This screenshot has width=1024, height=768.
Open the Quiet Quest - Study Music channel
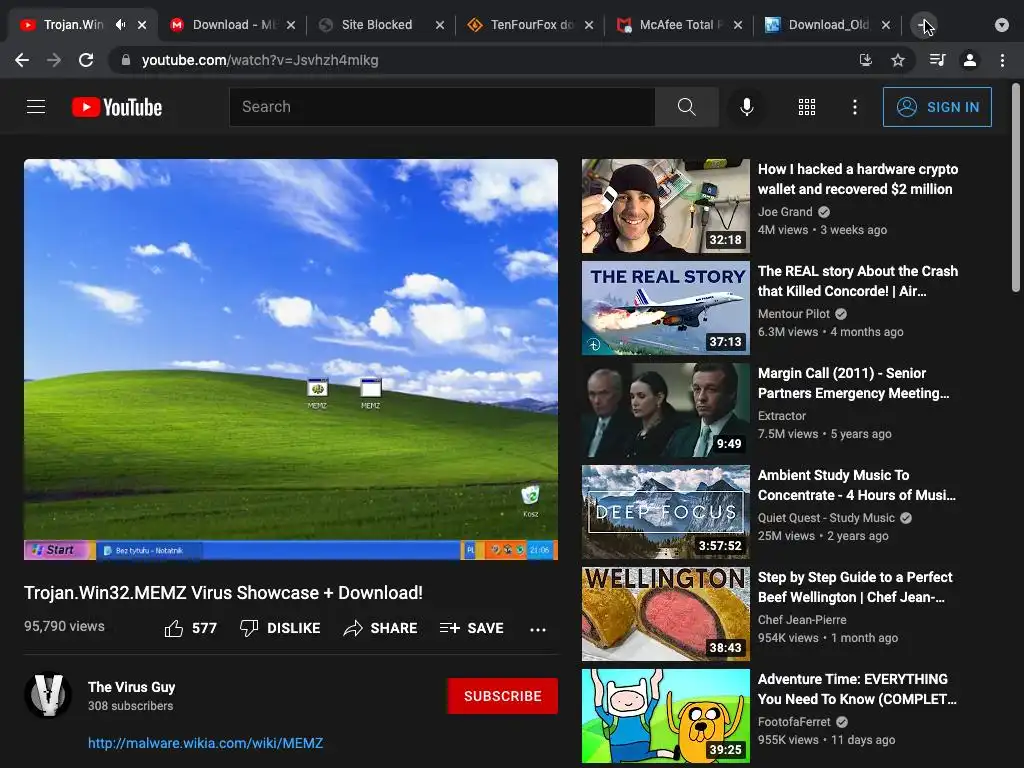826,518
